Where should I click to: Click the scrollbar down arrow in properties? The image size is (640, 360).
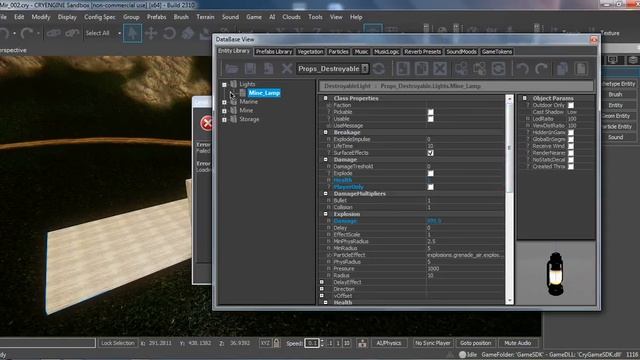tap(509, 301)
